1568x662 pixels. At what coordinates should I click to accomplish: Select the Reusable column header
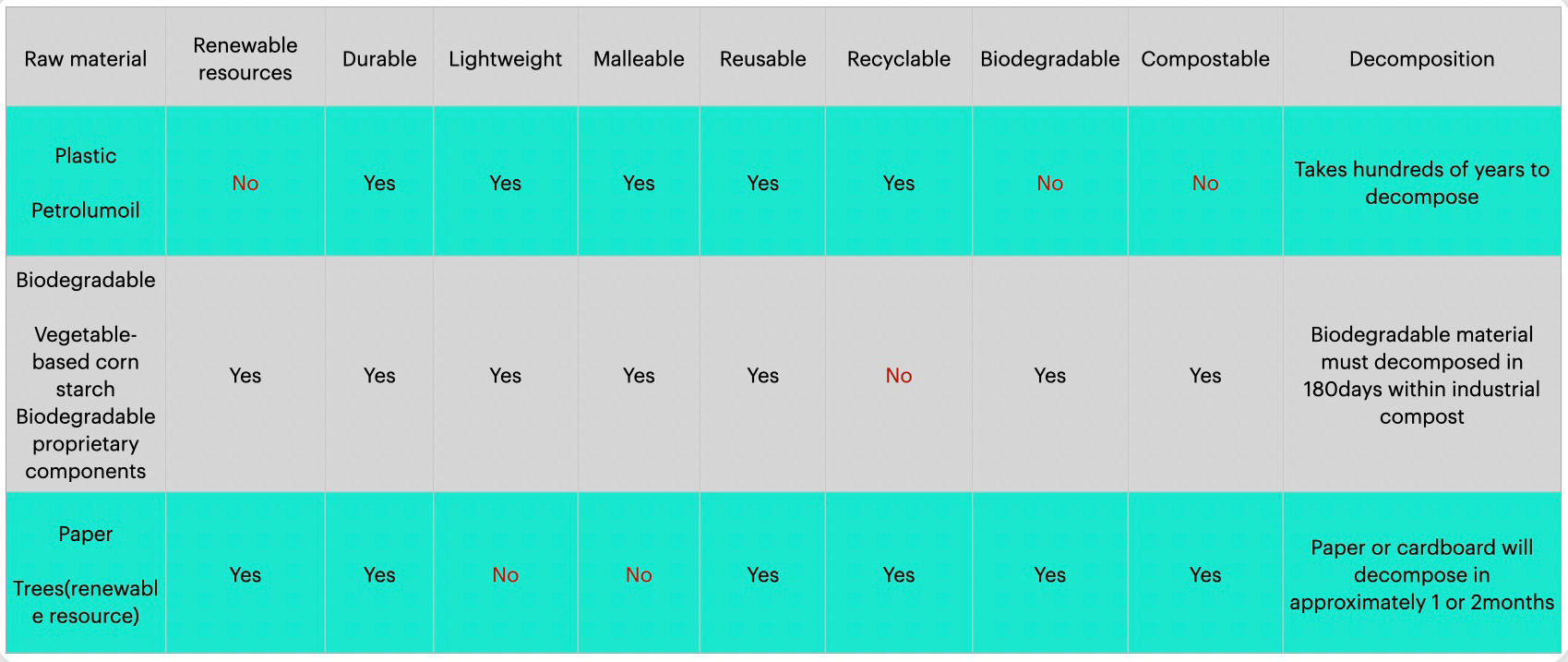coord(763,58)
